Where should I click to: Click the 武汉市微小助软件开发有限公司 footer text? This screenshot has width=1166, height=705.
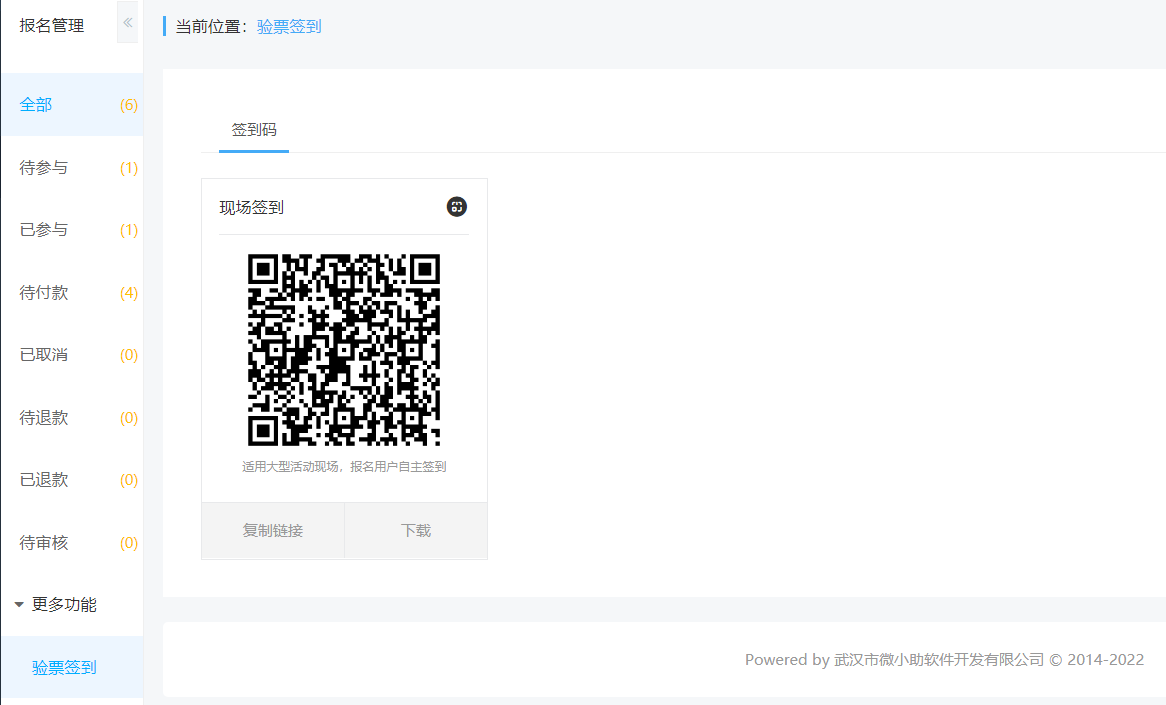939,660
